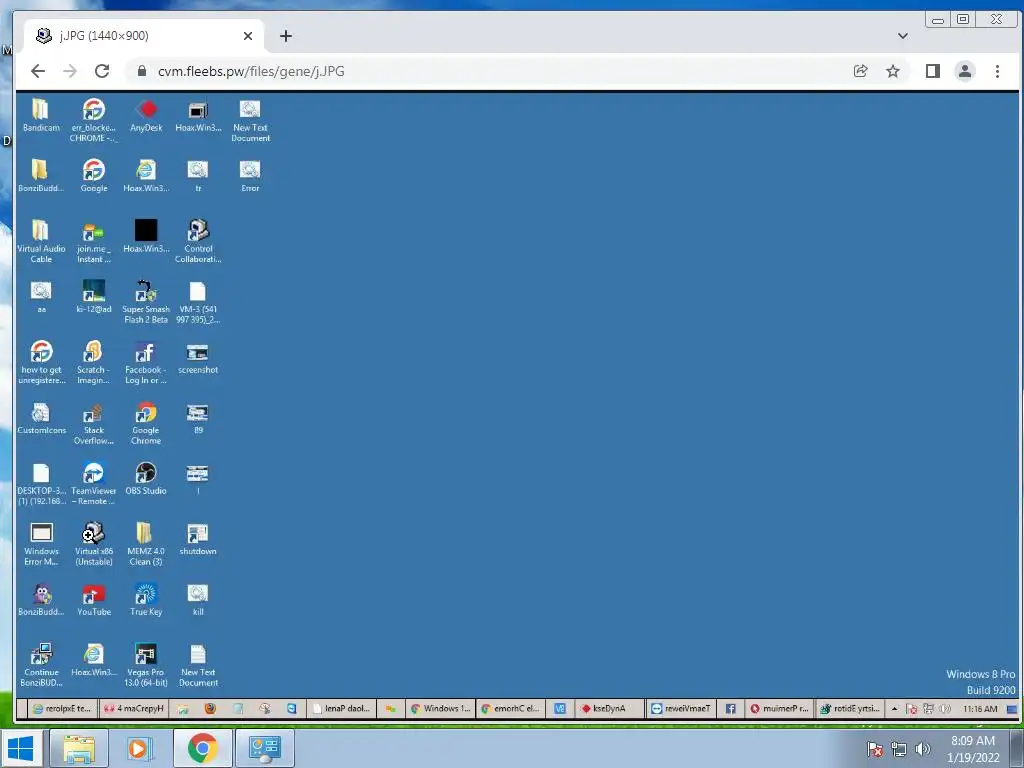Open Control Panel taskbar icon

tap(264, 748)
